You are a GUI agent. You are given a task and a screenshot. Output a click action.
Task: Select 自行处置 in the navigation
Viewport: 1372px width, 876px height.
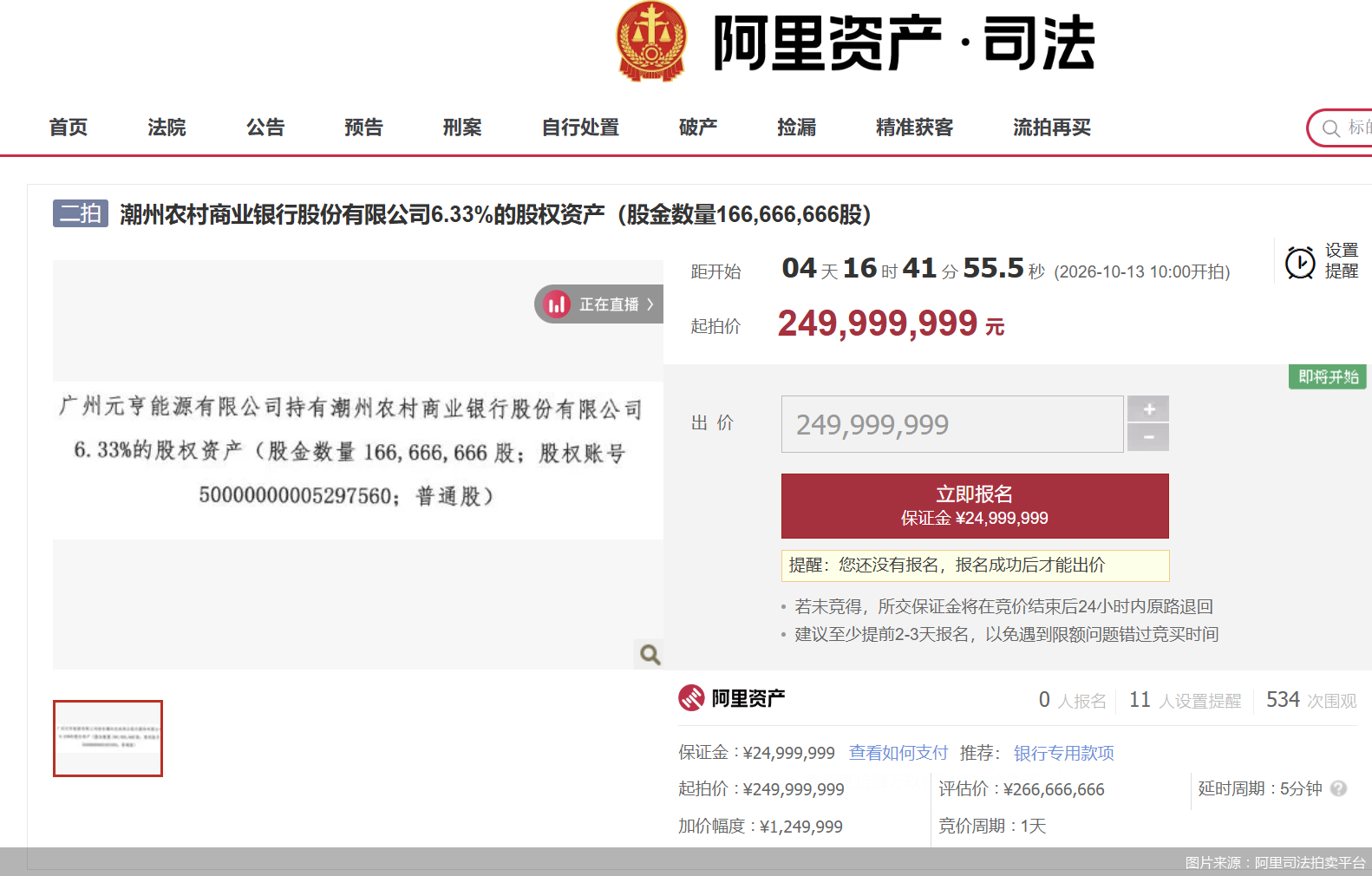(580, 127)
